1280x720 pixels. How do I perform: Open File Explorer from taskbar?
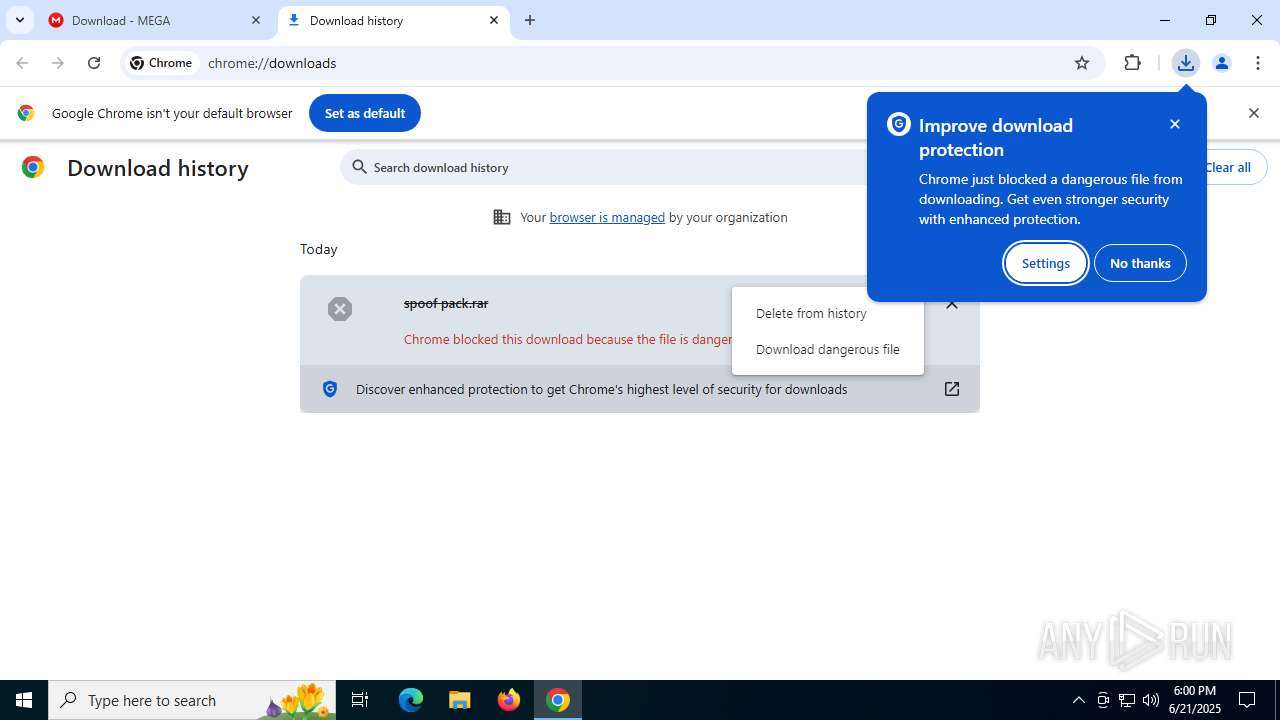point(459,700)
